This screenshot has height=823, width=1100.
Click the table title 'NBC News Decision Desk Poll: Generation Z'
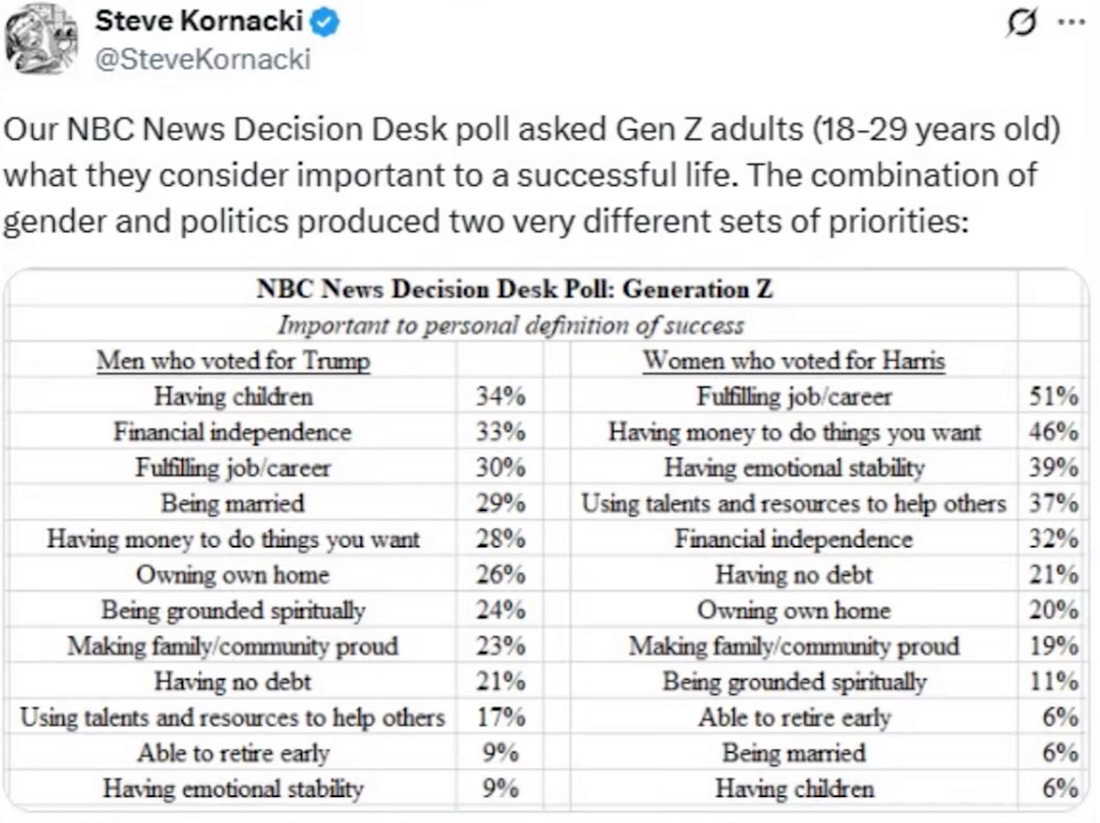514,290
